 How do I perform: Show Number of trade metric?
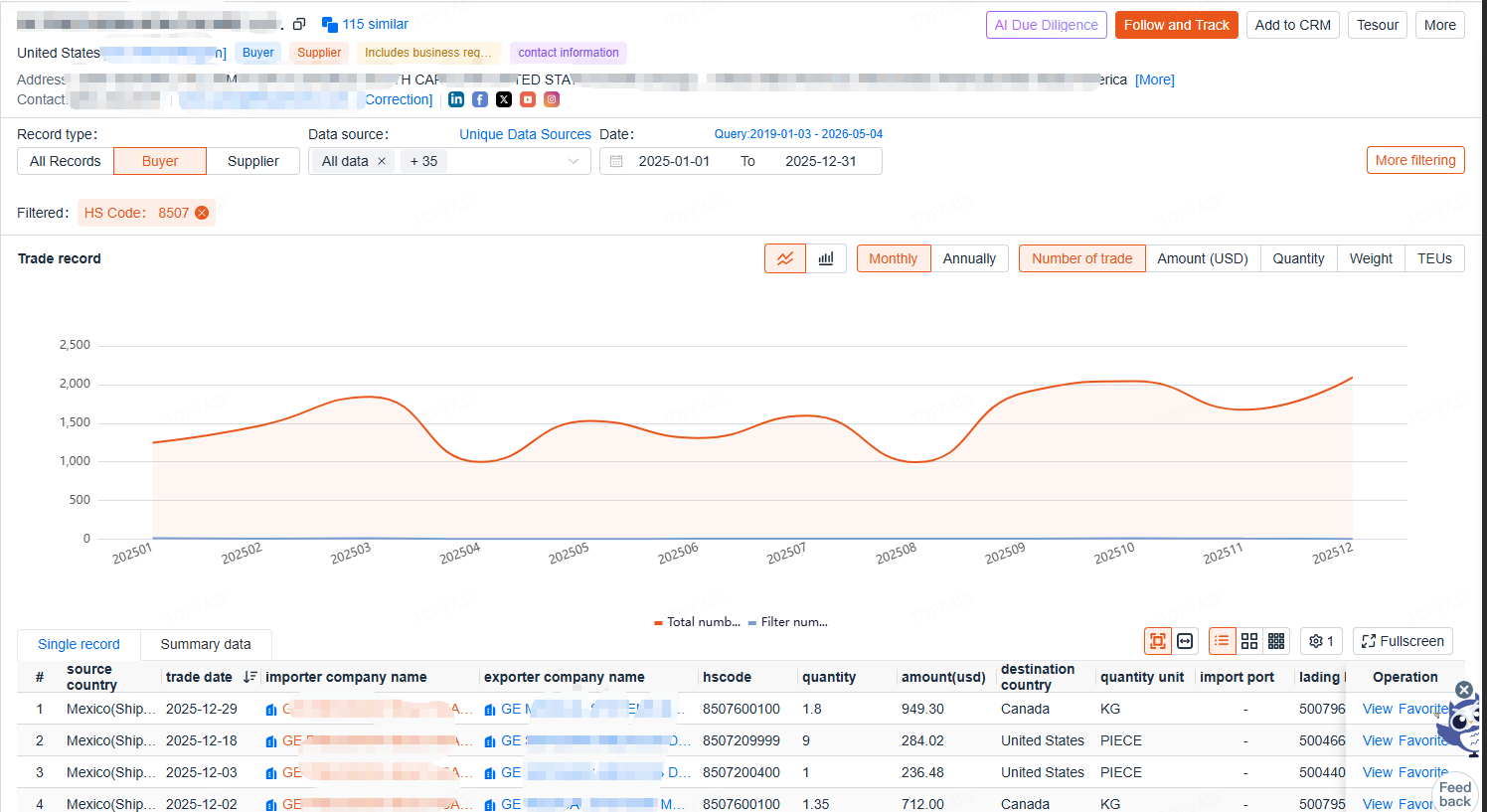tap(1082, 258)
